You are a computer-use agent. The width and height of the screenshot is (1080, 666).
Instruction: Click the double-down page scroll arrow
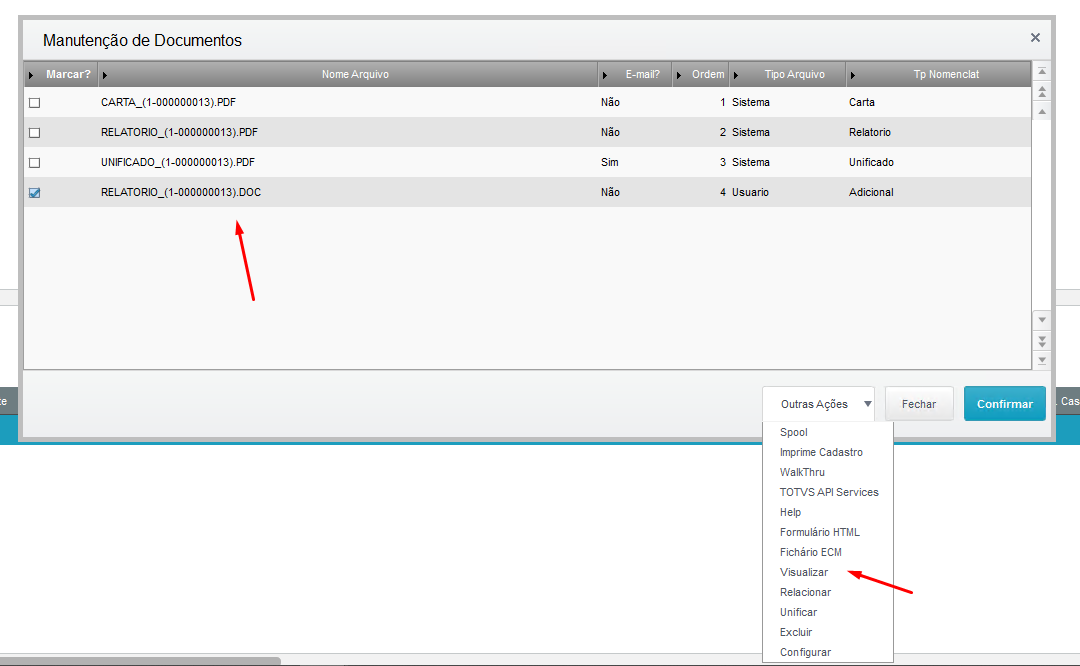(x=1042, y=340)
